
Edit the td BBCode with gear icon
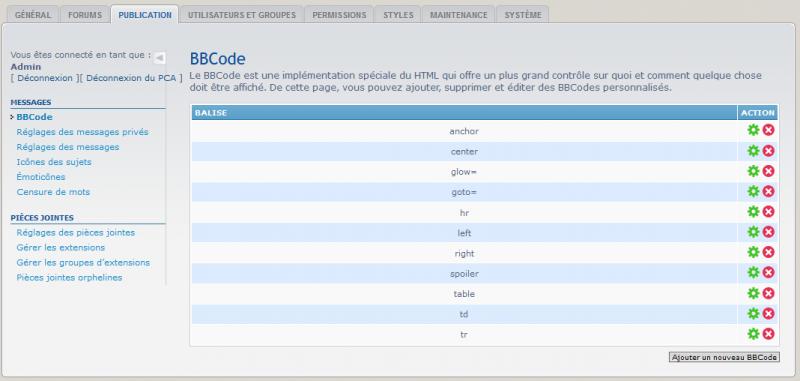(x=753, y=314)
